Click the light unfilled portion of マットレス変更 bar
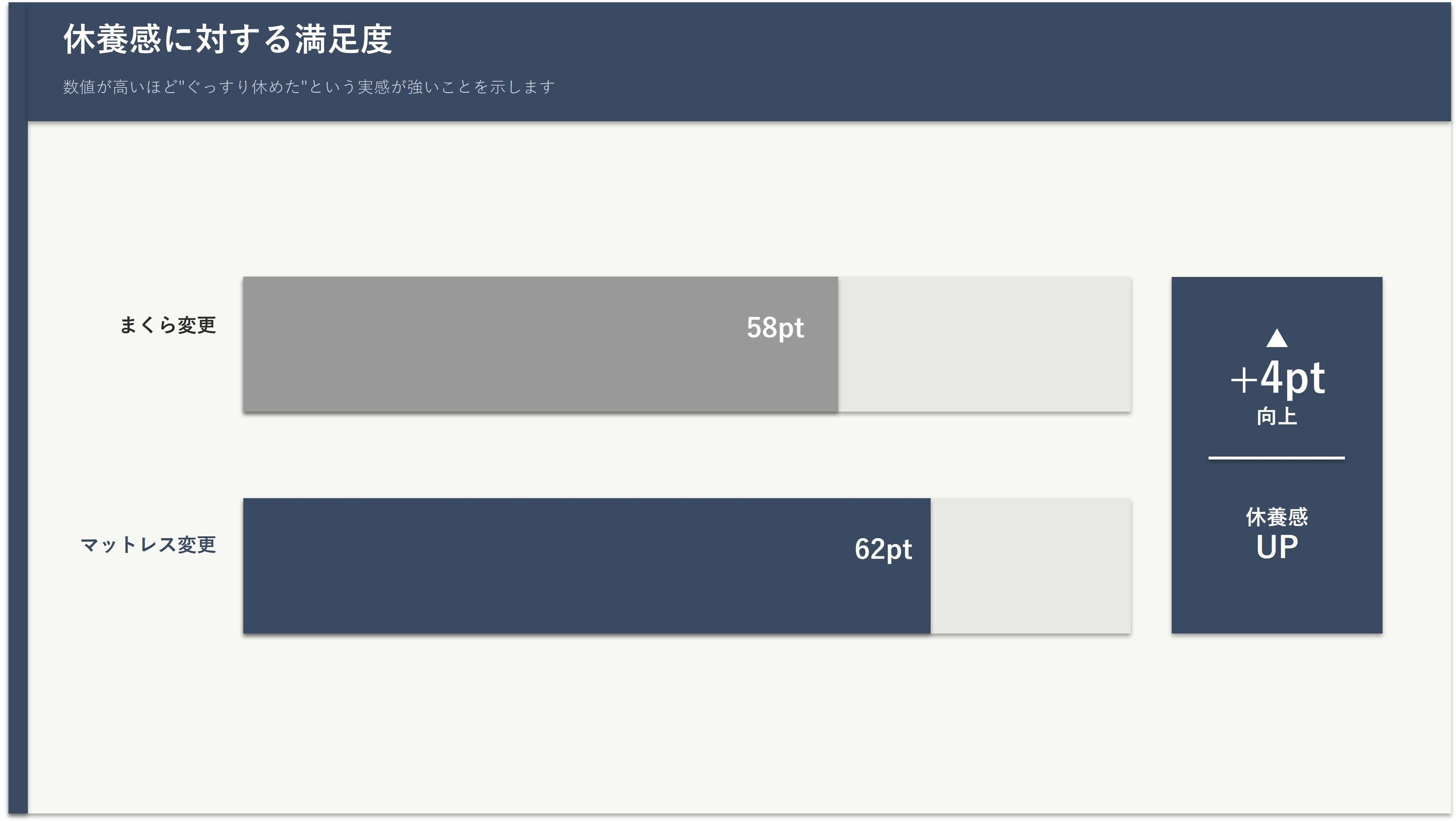The image size is (1456, 821). point(1030,566)
